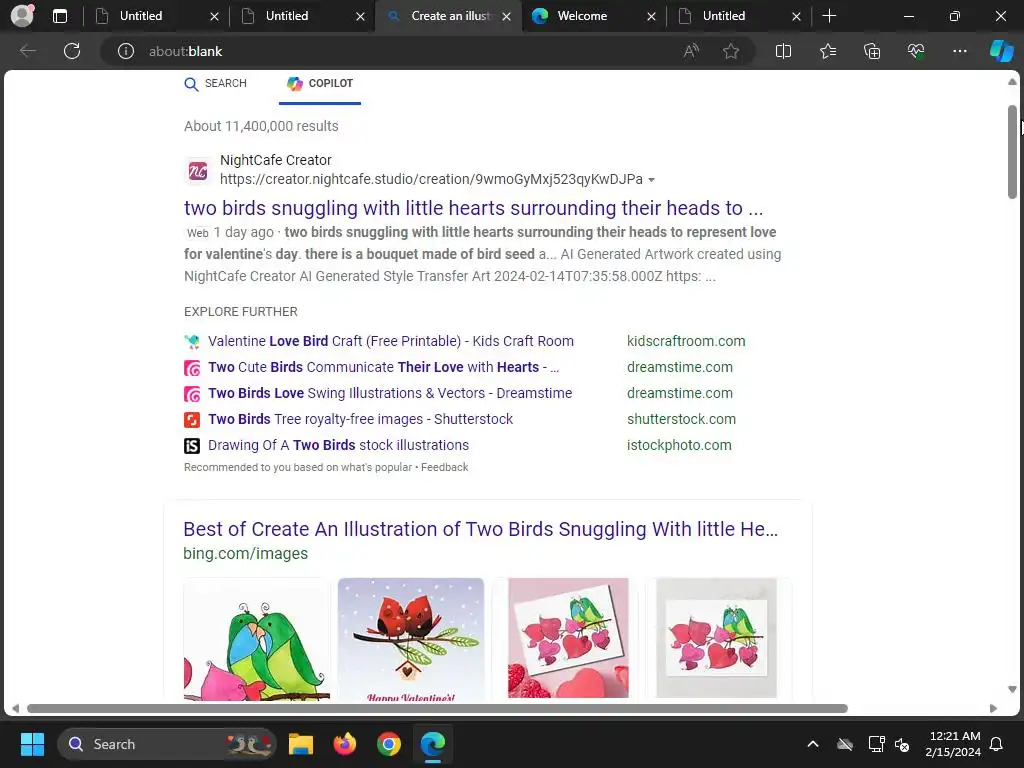This screenshot has height=768, width=1024.
Task: Open the tab actions menu icon
Action: pyautogui.click(x=60, y=16)
